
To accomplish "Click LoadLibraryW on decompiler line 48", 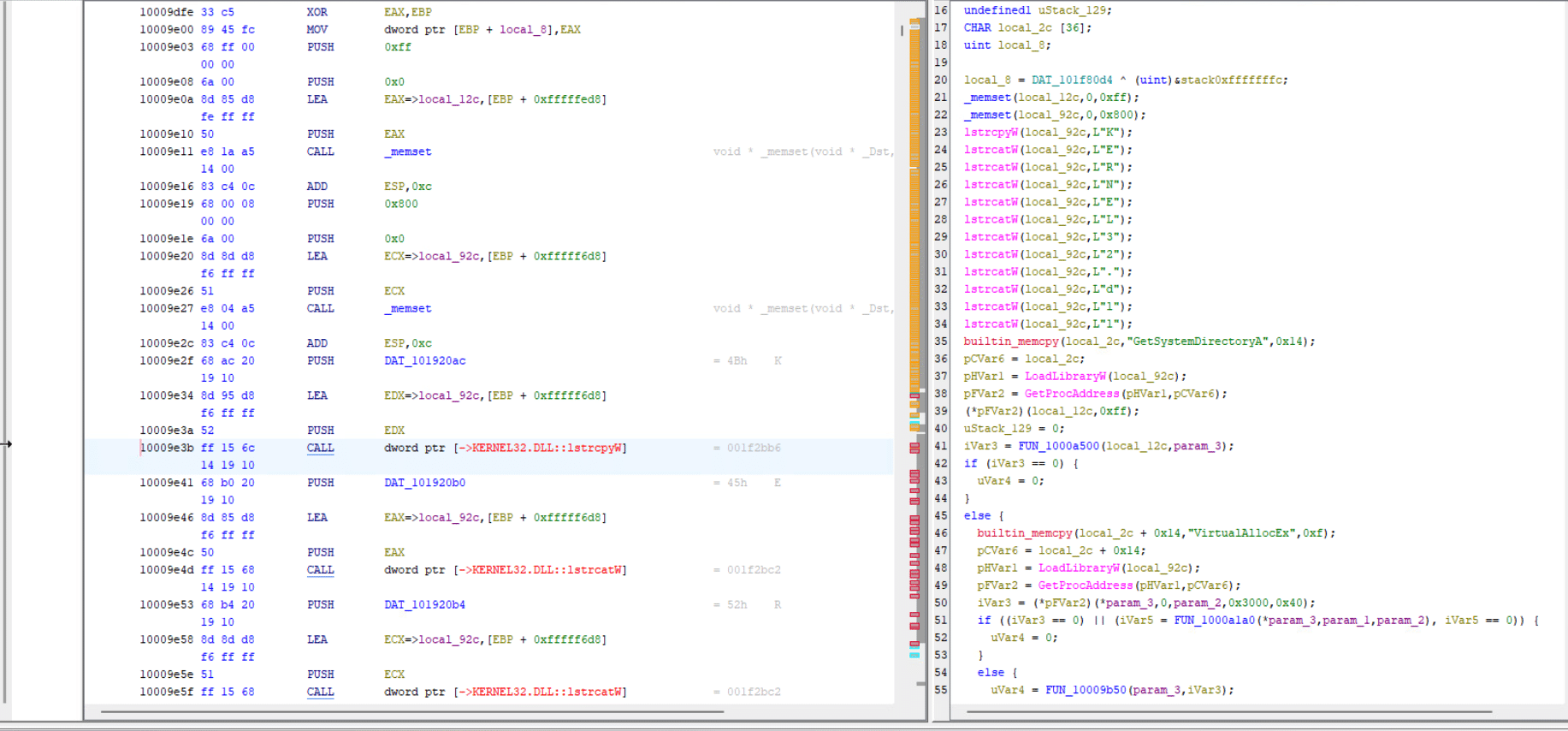I will coord(1080,568).
